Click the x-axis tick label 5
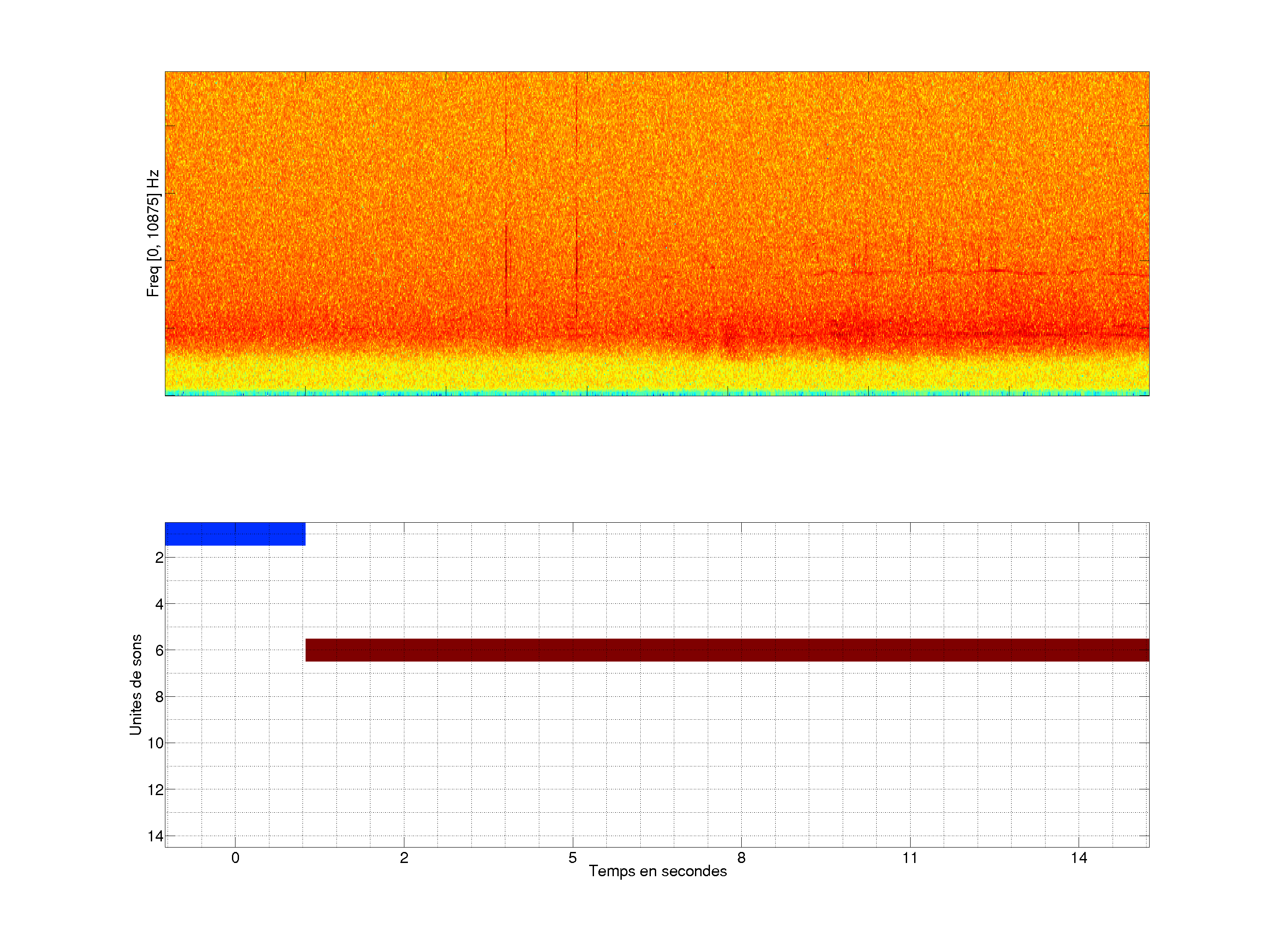 [x=572, y=858]
